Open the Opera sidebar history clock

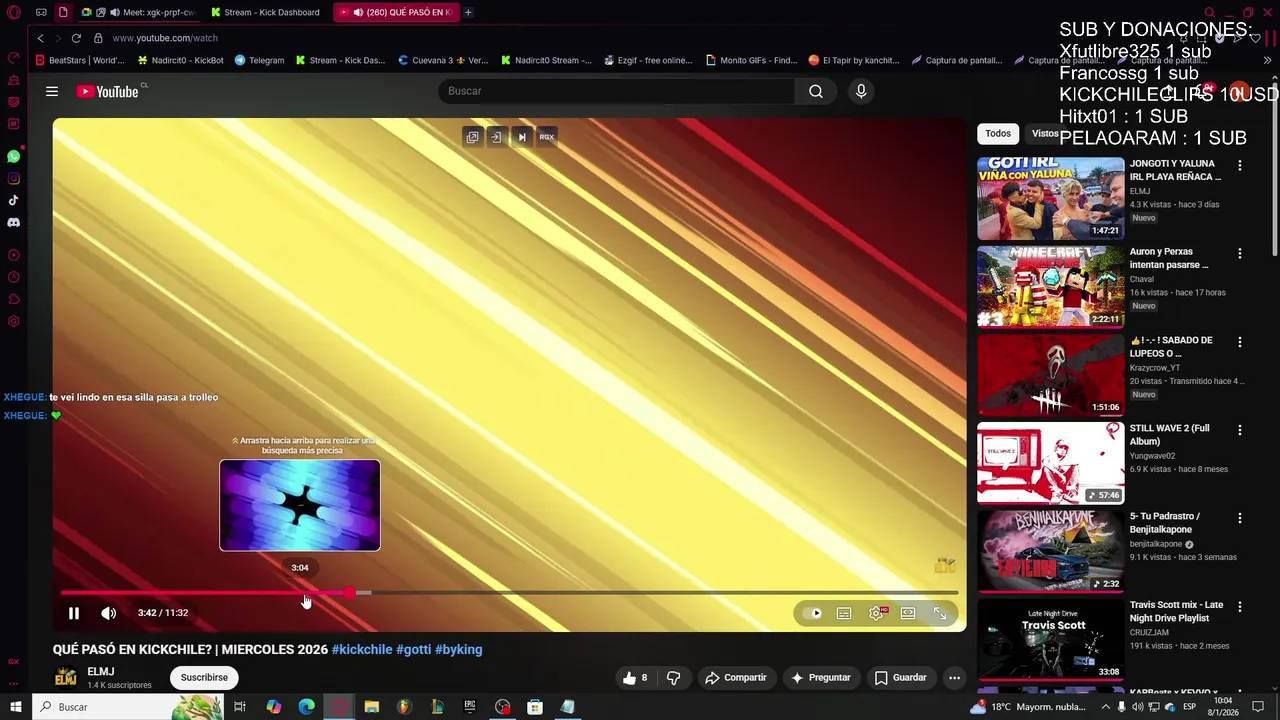[13, 277]
